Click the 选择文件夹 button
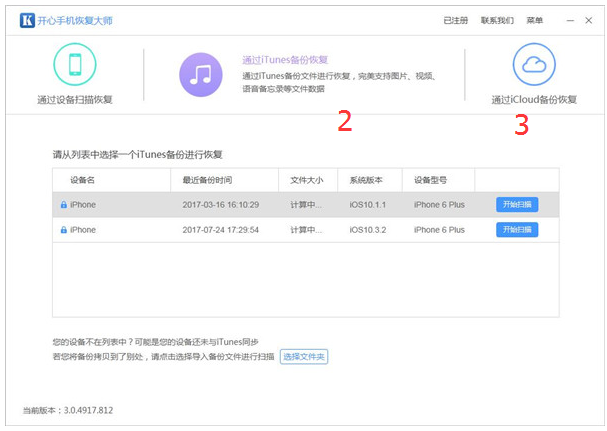This screenshot has width=607, height=431. pyautogui.click(x=304, y=357)
